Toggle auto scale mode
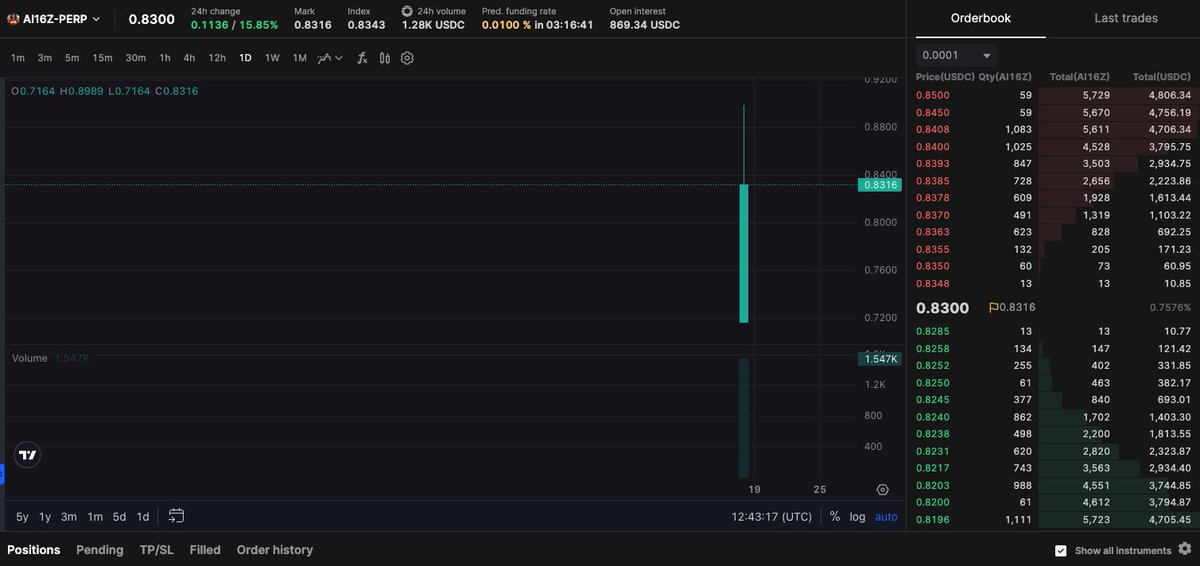Viewport: 1200px width, 566px height. [886, 517]
